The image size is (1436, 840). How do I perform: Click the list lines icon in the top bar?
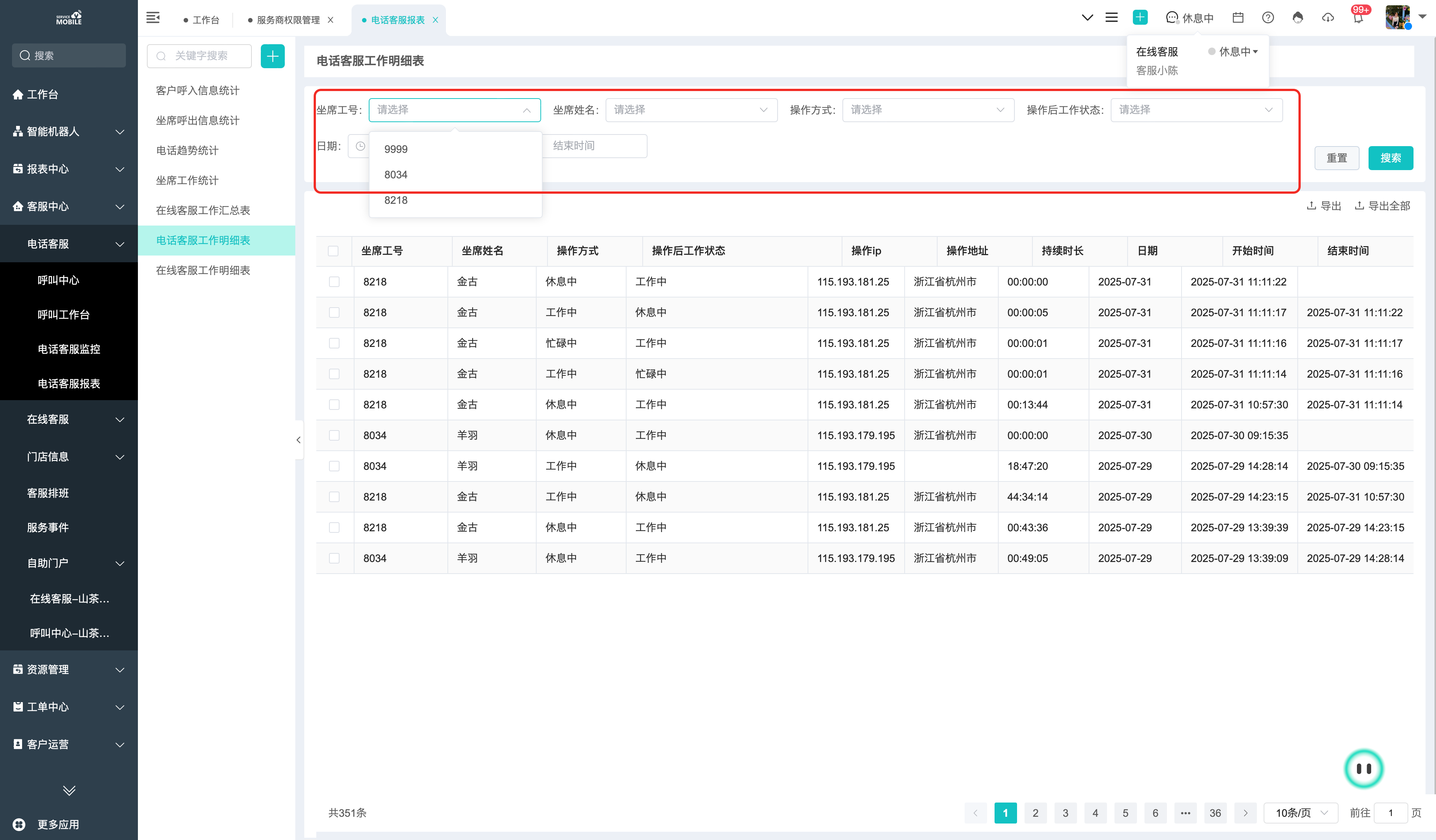(1111, 18)
